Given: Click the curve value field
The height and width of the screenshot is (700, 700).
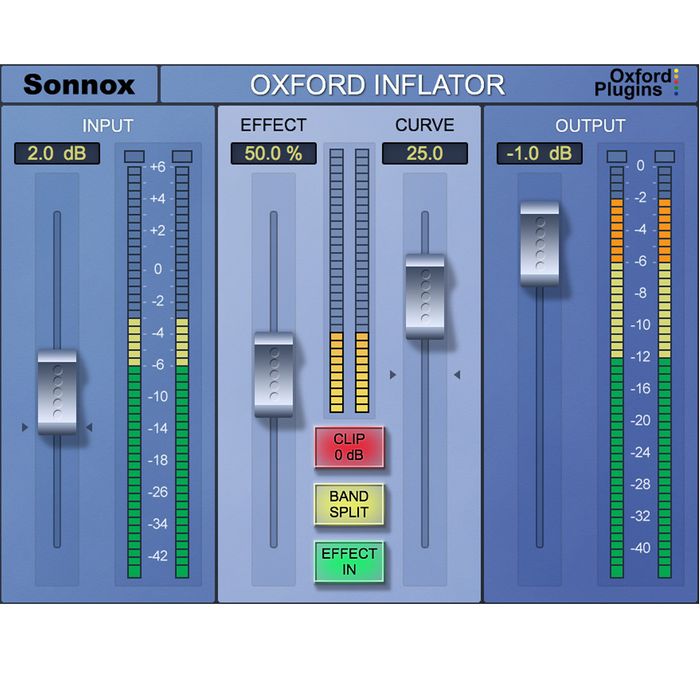Looking at the screenshot, I should point(424,154).
